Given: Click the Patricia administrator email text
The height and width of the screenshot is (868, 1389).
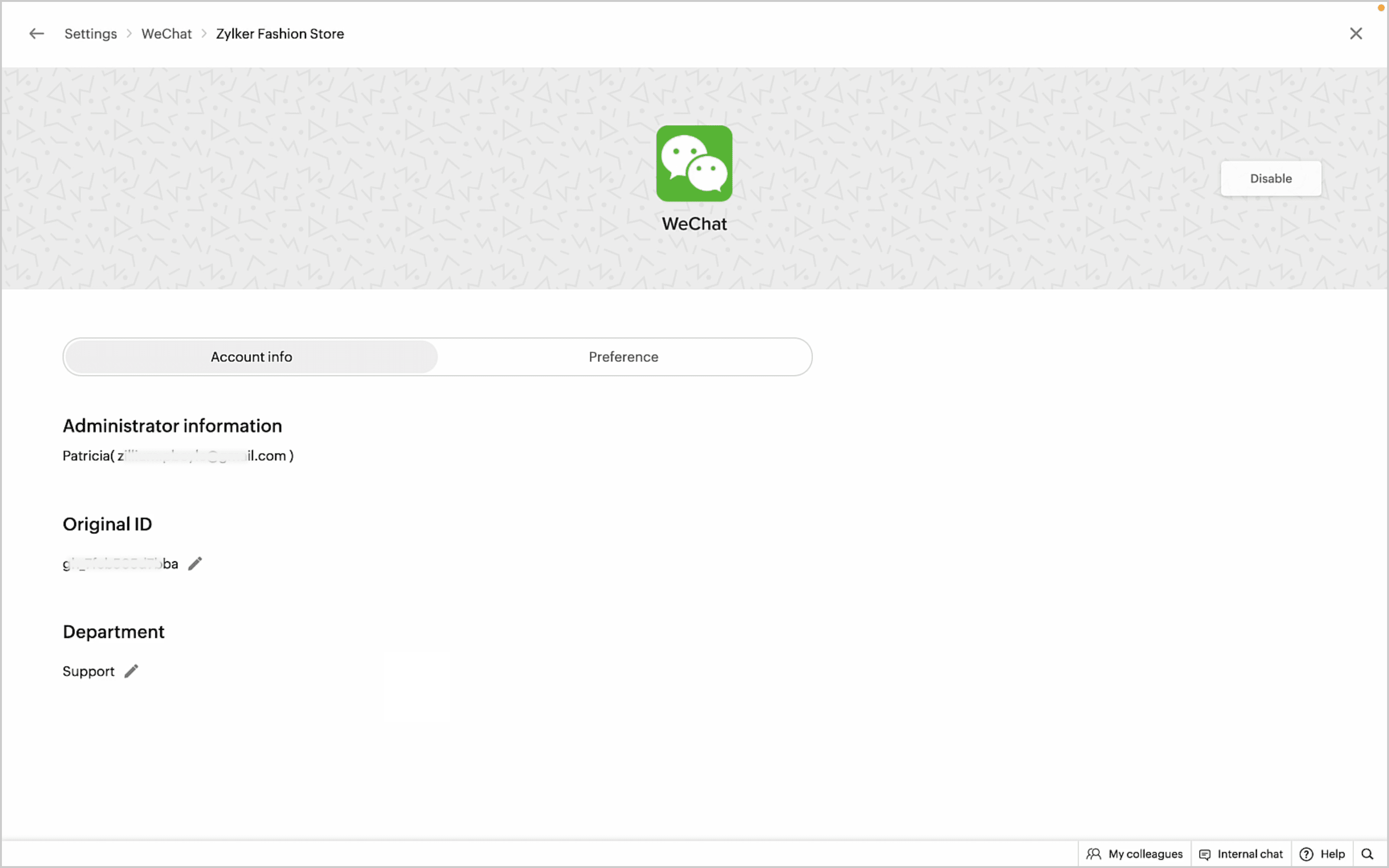Looking at the screenshot, I should coord(178,456).
